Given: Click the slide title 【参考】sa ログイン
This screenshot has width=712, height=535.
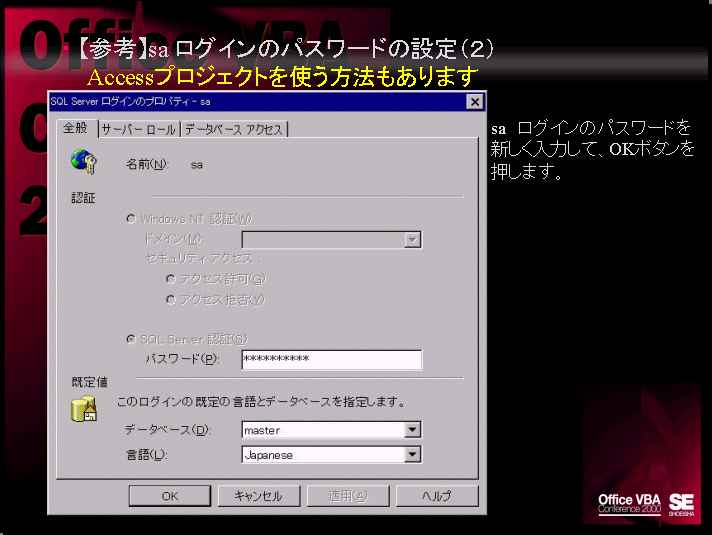Looking at the screenshot, I should (x=285, y=49).
